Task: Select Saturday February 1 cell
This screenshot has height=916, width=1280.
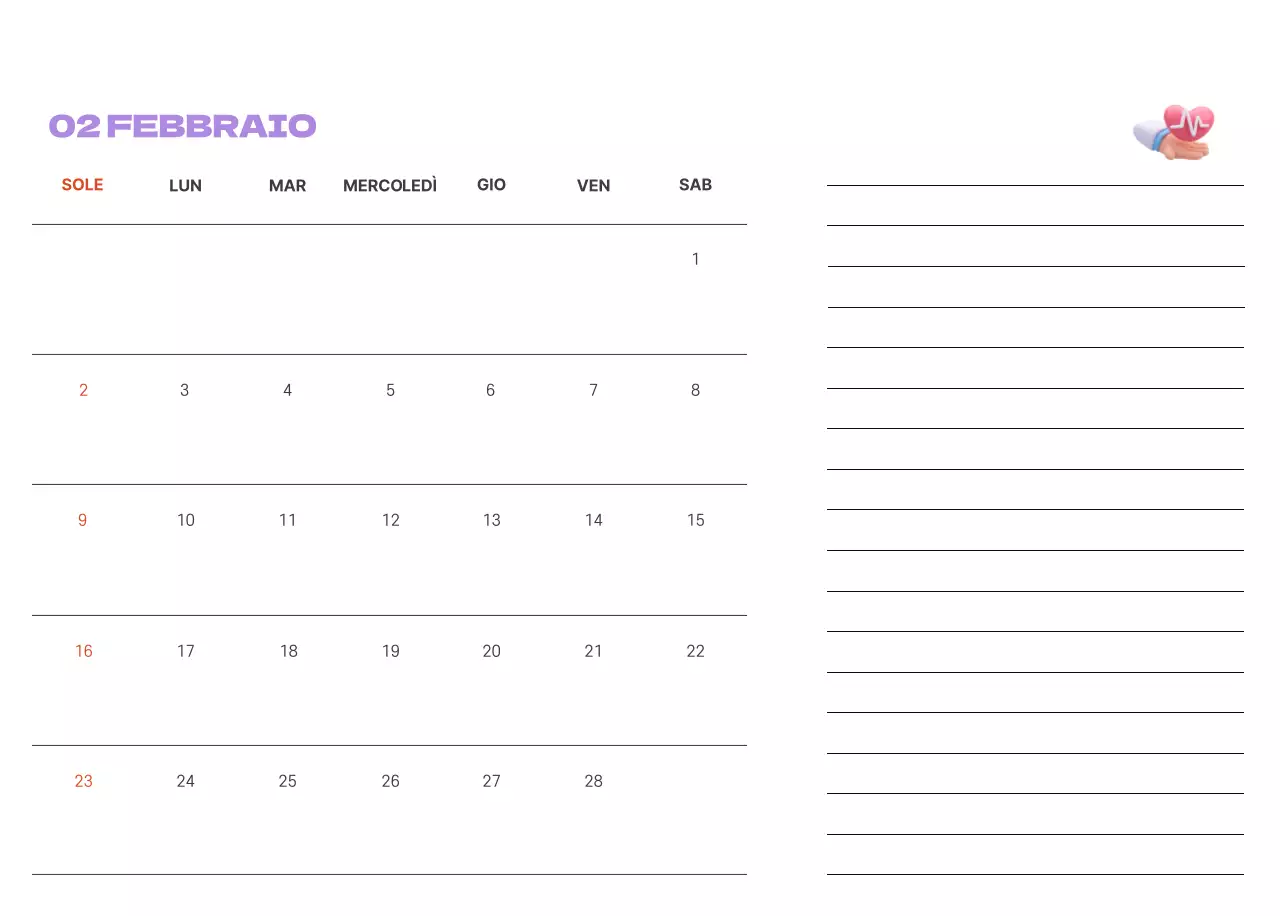Action: [x=695, y=260]
